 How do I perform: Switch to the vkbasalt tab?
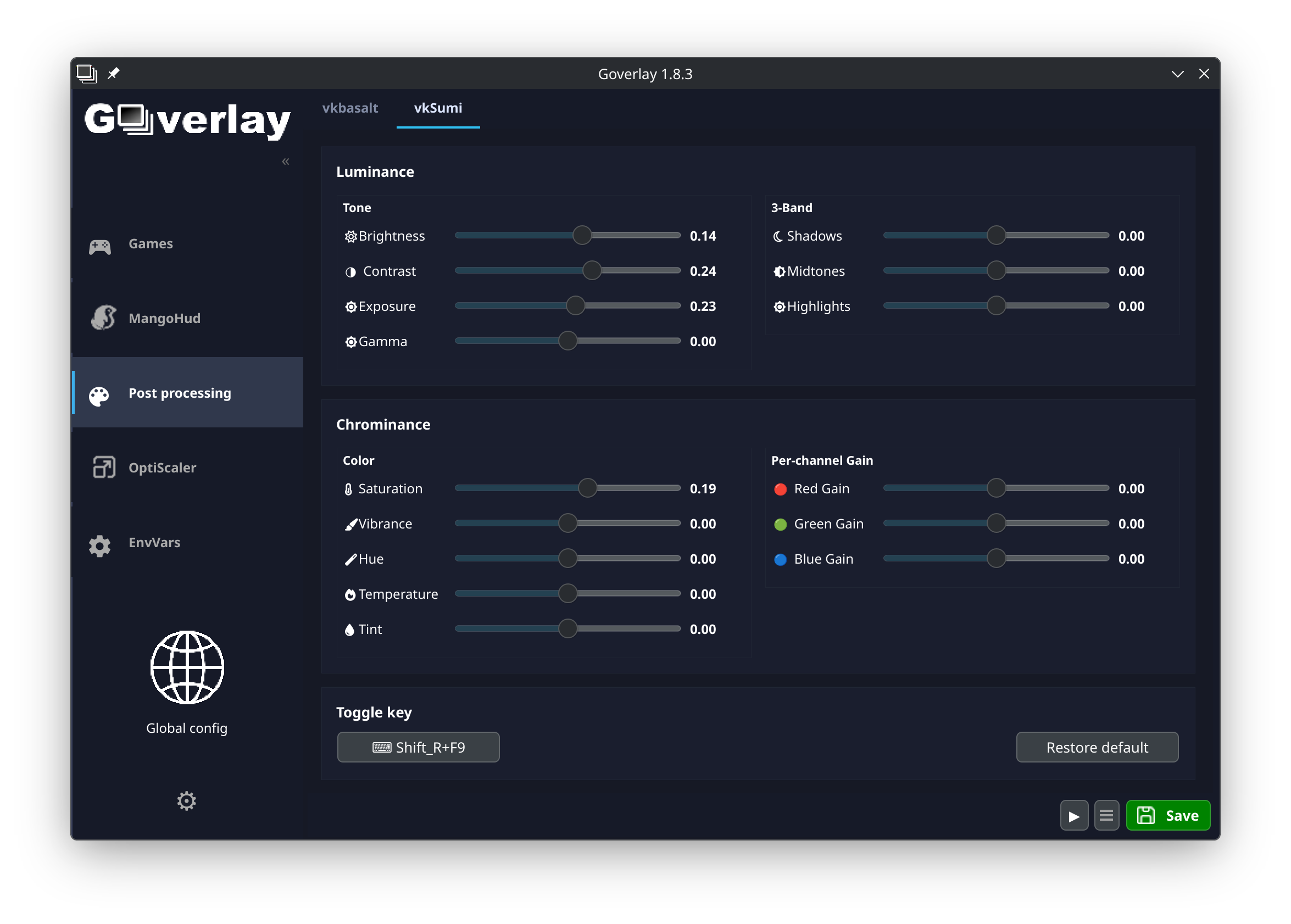tap(350, 108)
